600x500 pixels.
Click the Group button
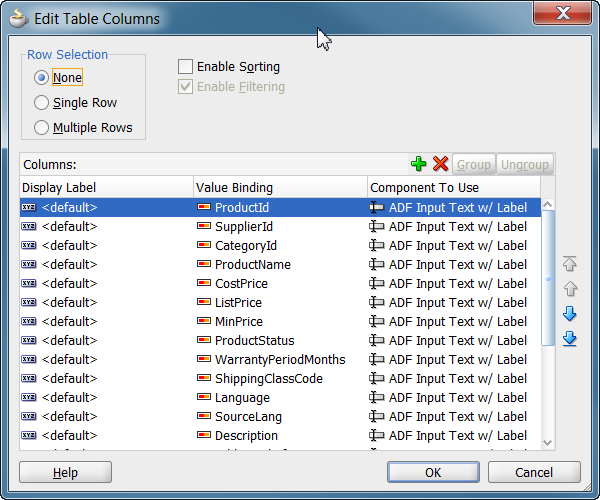[474, 164]
